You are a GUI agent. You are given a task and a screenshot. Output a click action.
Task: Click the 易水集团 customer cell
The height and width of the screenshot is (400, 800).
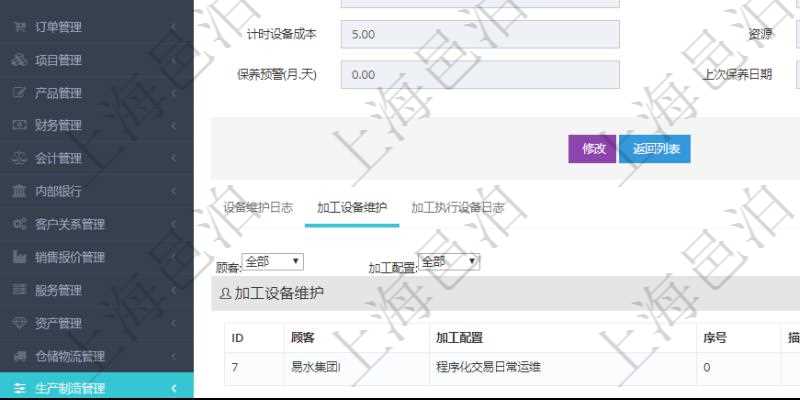357,367
